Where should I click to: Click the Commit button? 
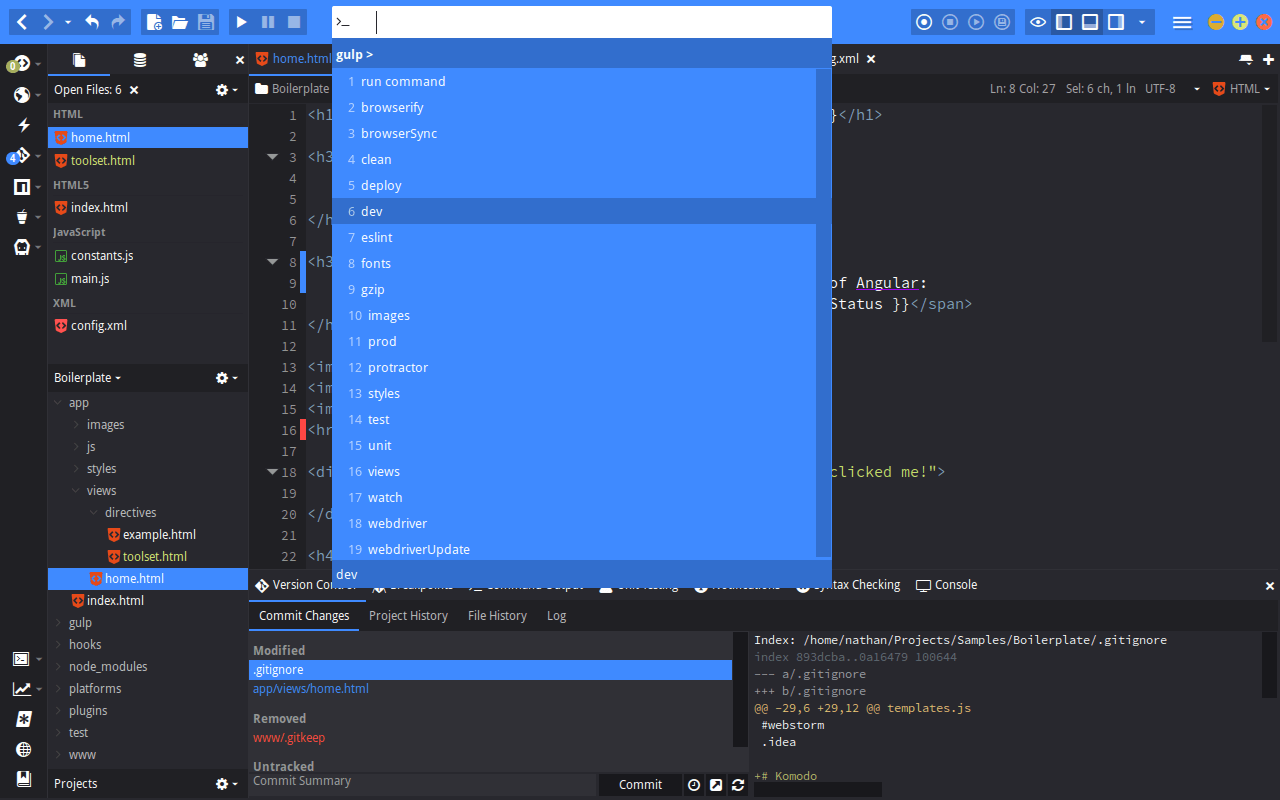tap(640, 785)
